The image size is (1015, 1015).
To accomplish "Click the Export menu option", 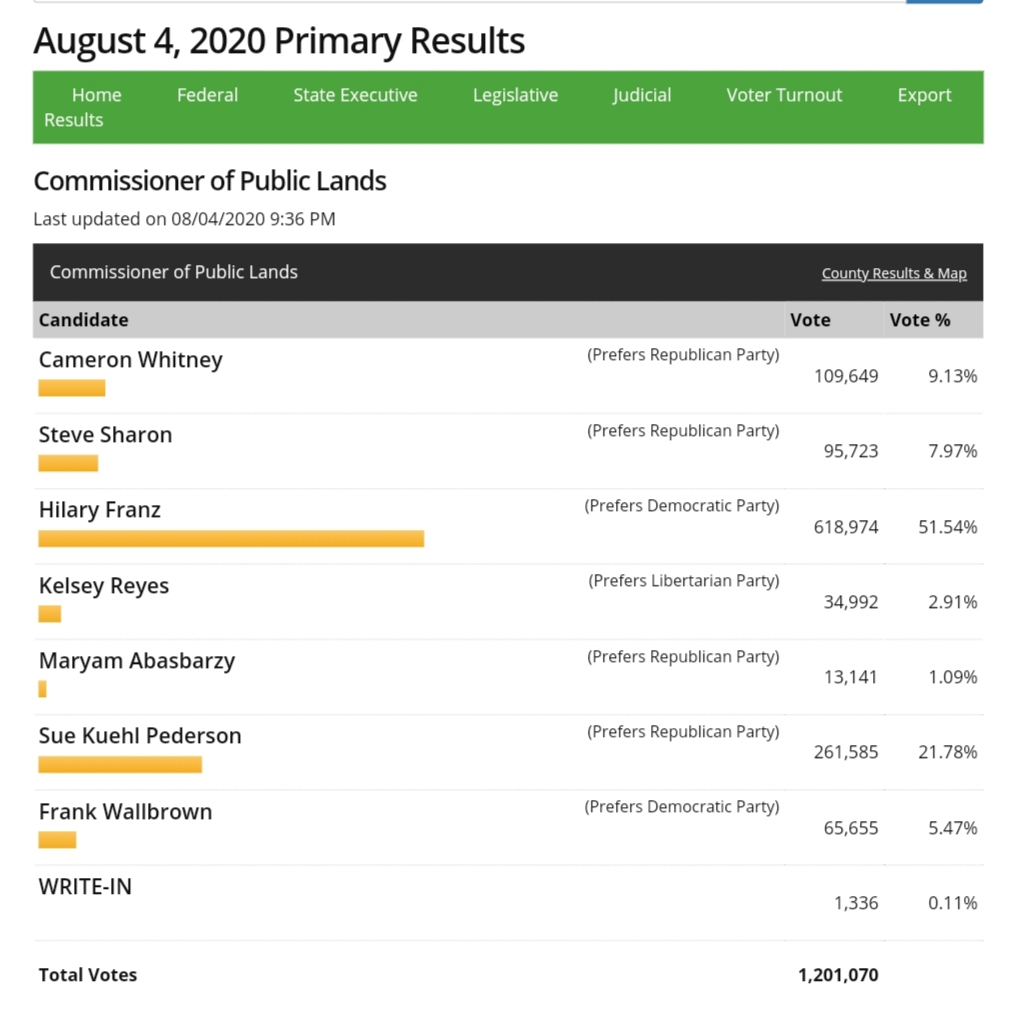I will [924, 96].
